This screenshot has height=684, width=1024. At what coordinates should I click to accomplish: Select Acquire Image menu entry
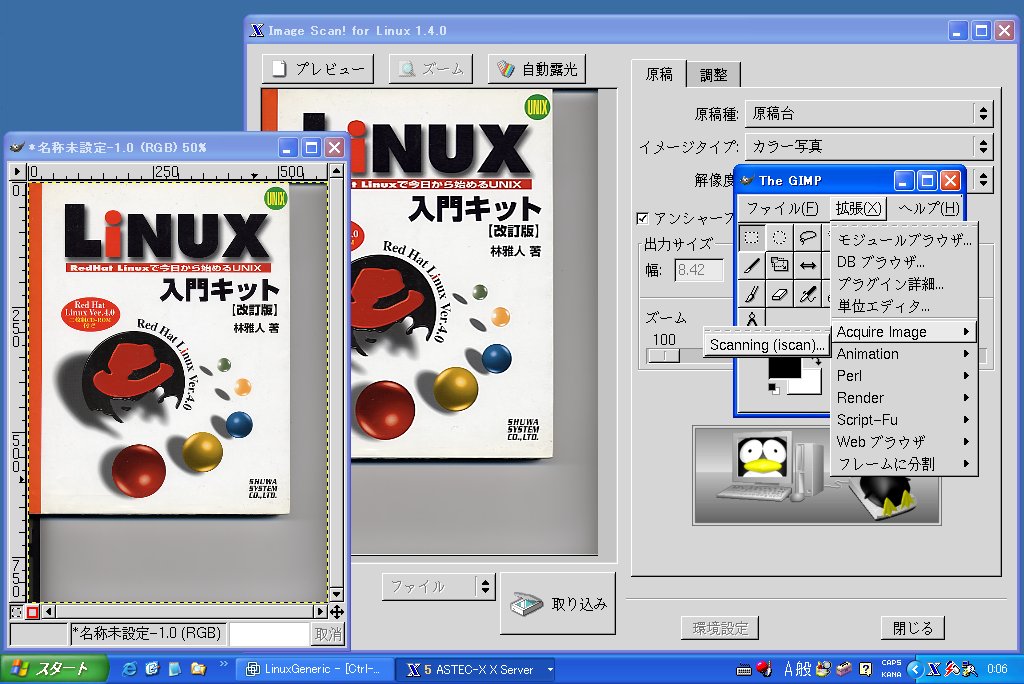coord(904,332)
